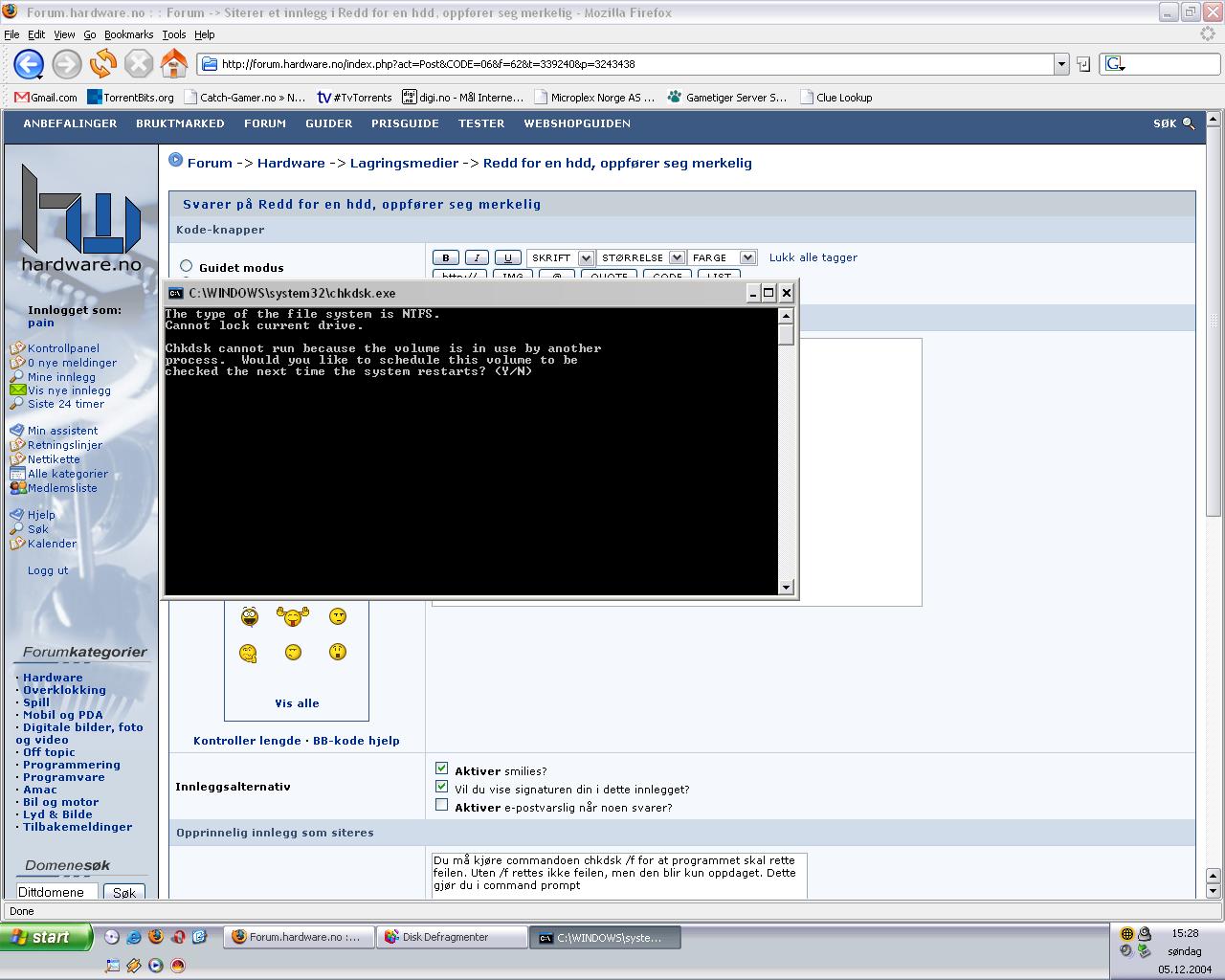Launch Winamp from quick launch
Viewport: 1225px width, 980px height.
tap(134, 966)
